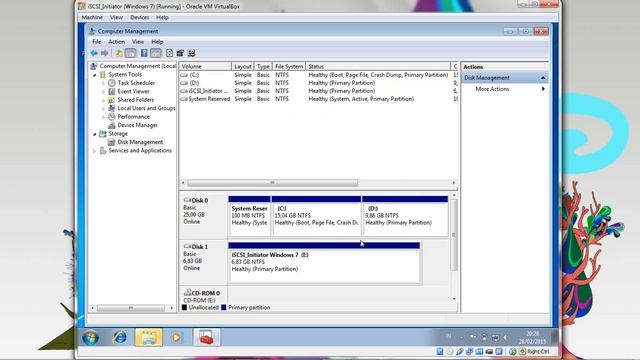Select the System Reserved volume row
The width and height of the screenshot is (640, 360).
point(319,99)
